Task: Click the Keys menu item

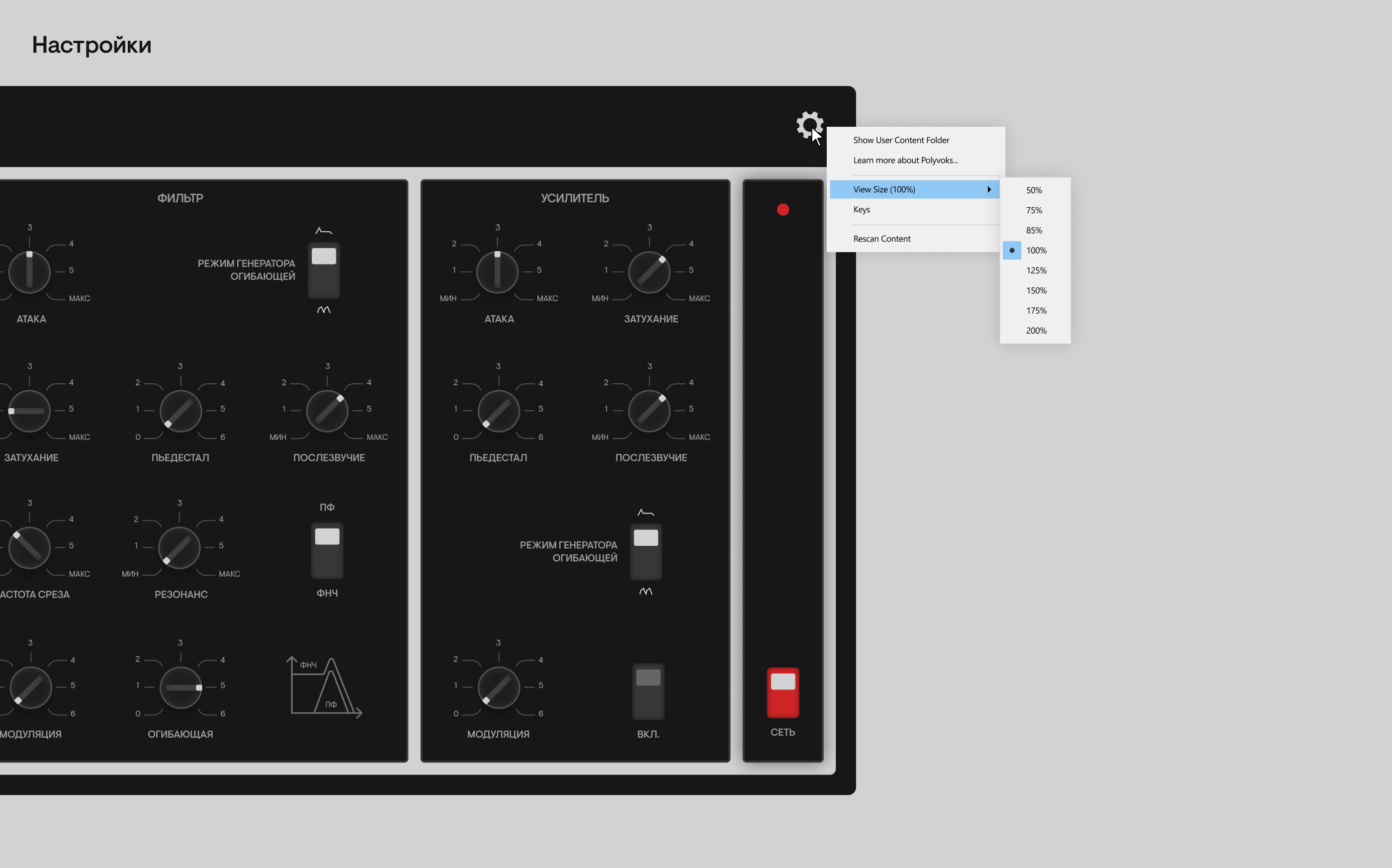Action: point(862,209)
